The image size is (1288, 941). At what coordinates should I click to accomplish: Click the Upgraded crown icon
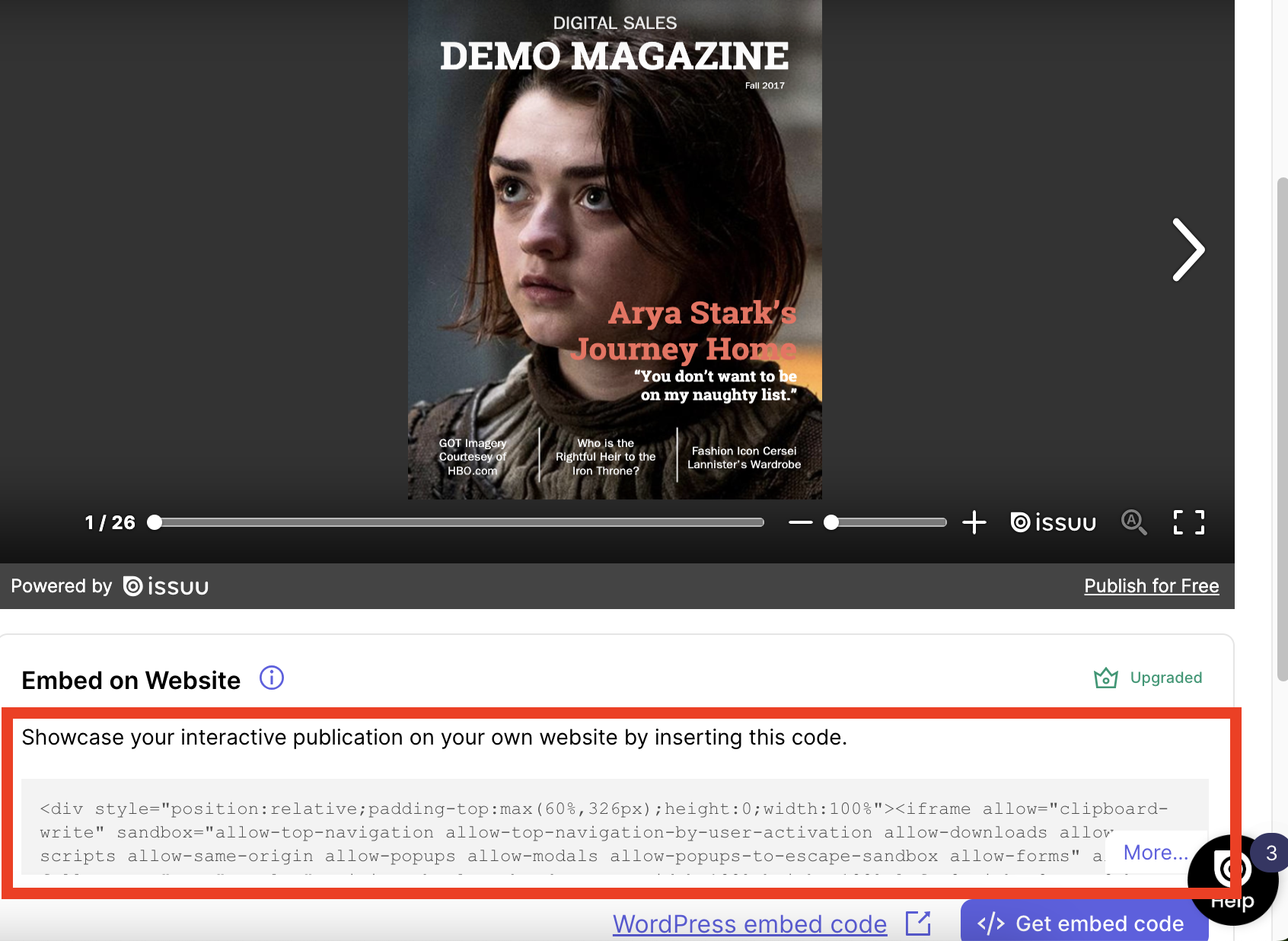(x=1105, y=678)
